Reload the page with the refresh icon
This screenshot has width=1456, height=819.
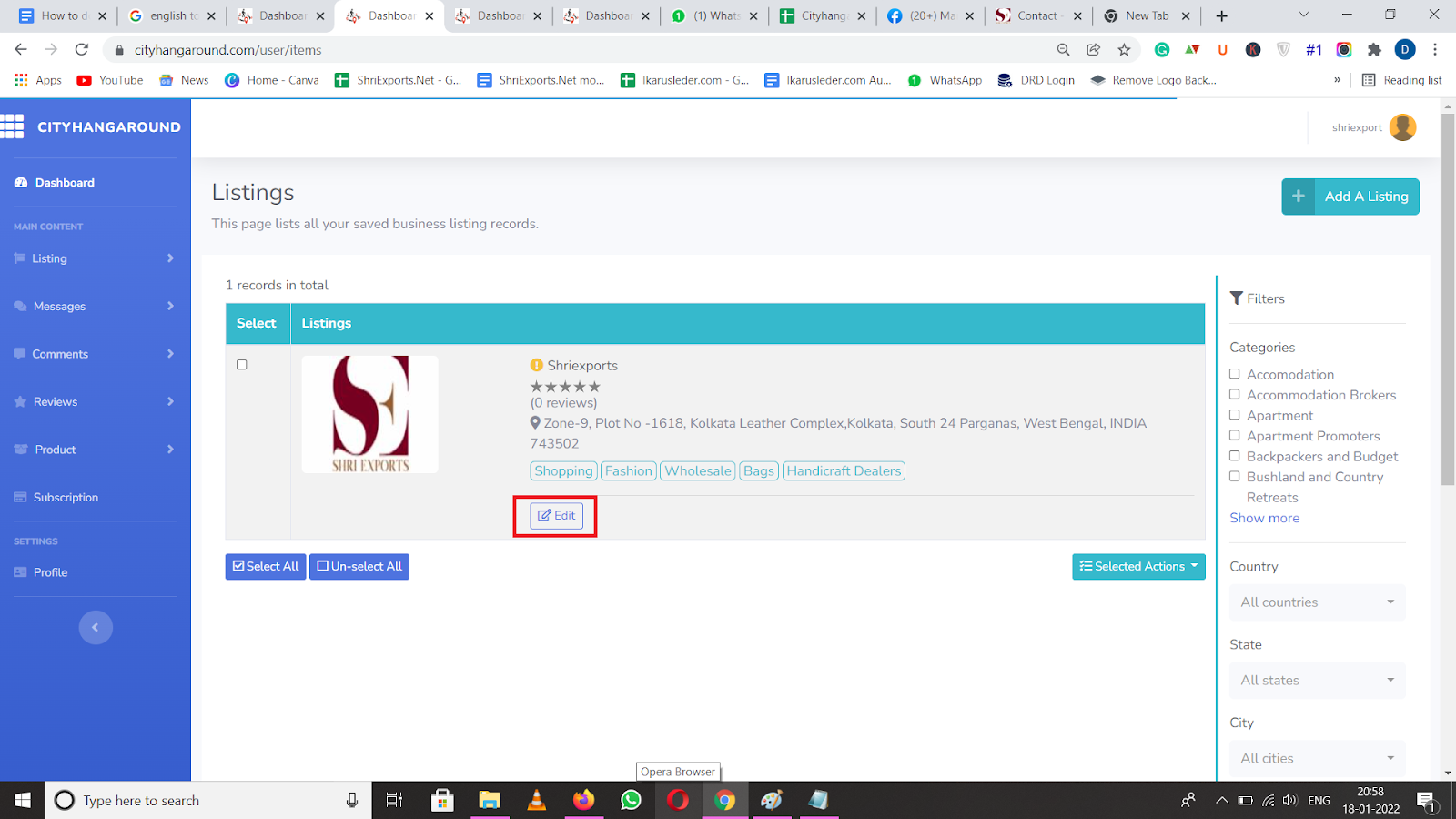click(x=82, y=49)
